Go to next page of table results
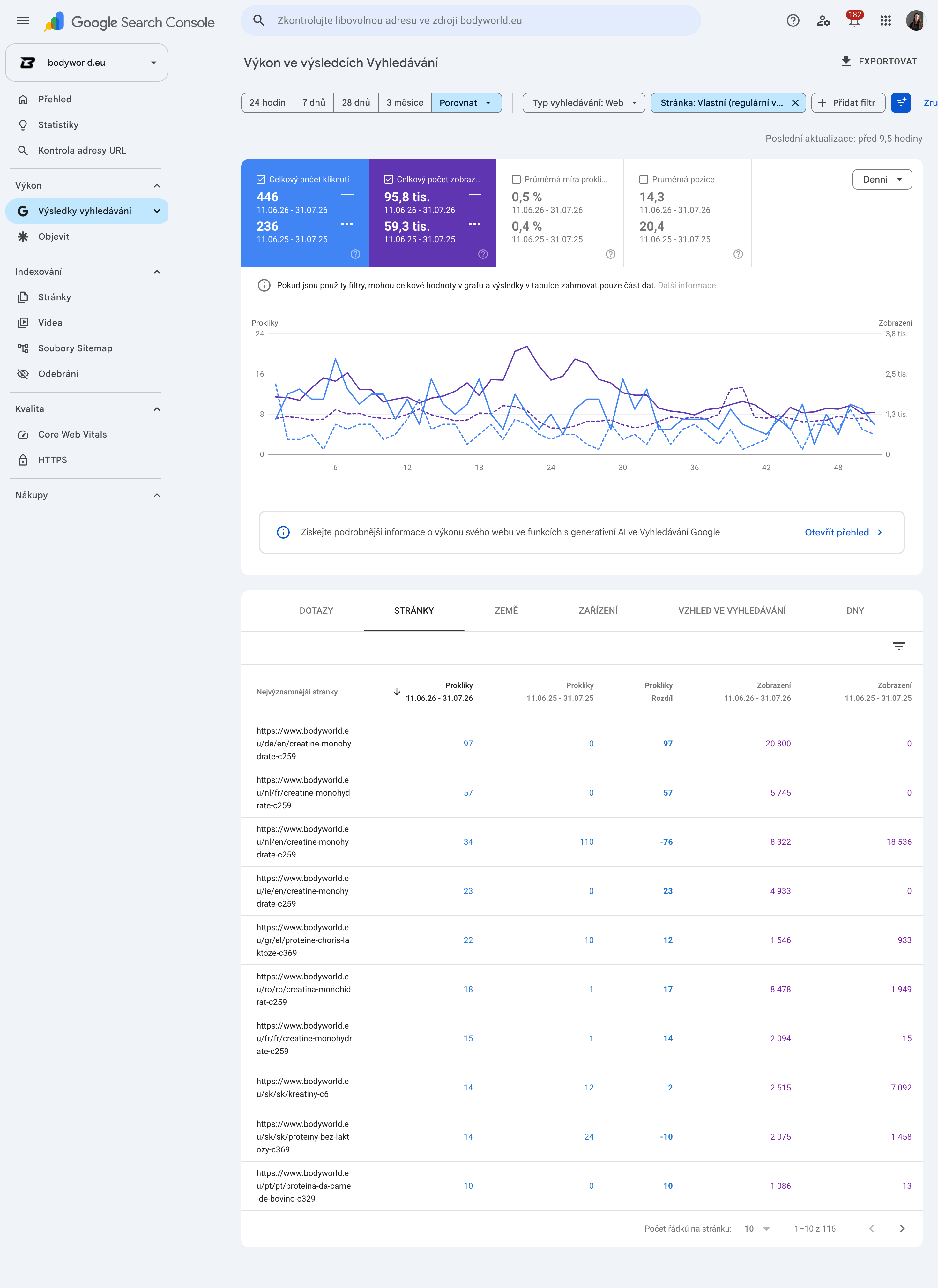The width and height of the screenshot is (938, 1288). (902, 1228)
